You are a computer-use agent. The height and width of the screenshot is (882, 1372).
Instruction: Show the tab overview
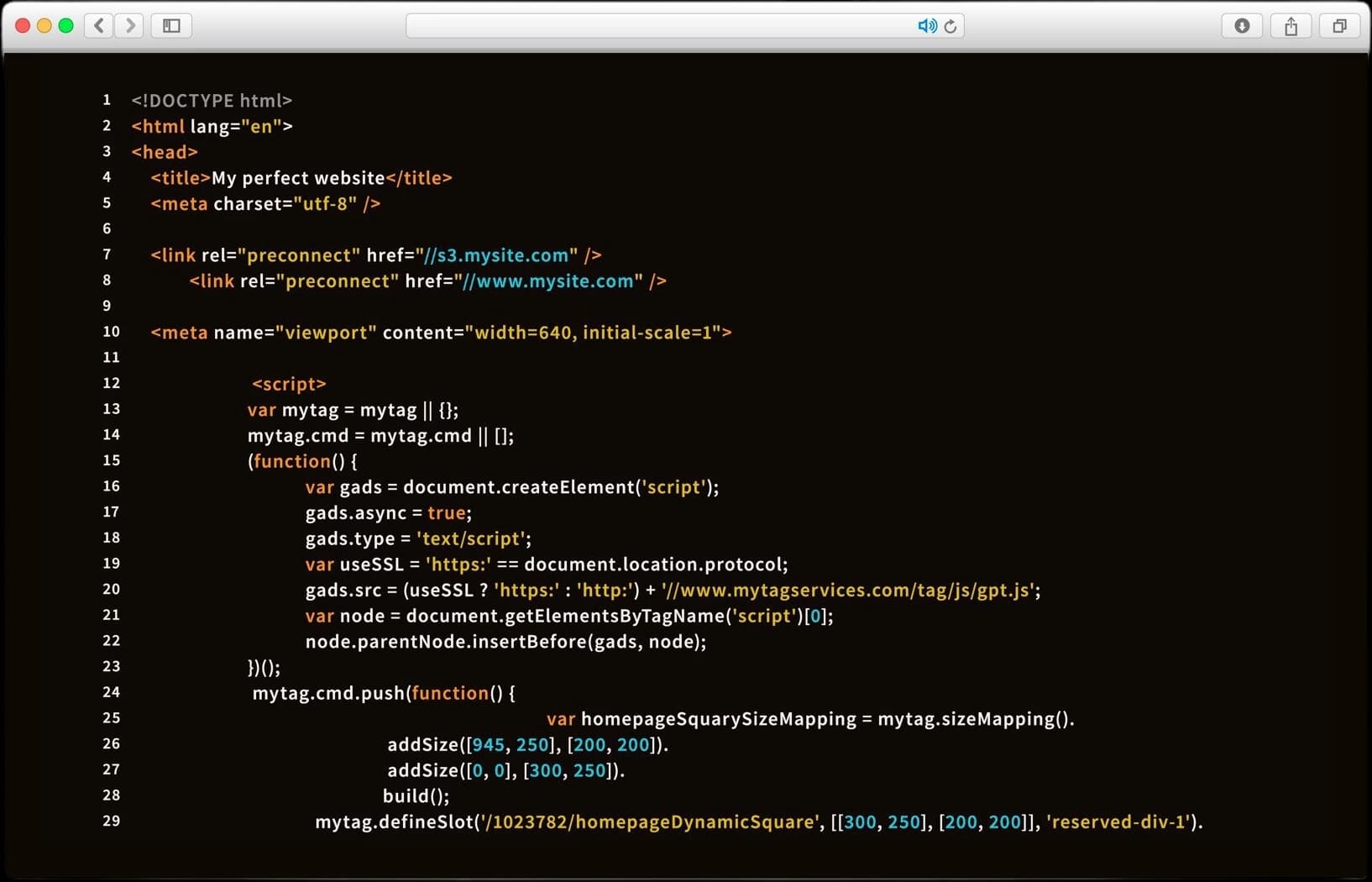(1339, 26)
